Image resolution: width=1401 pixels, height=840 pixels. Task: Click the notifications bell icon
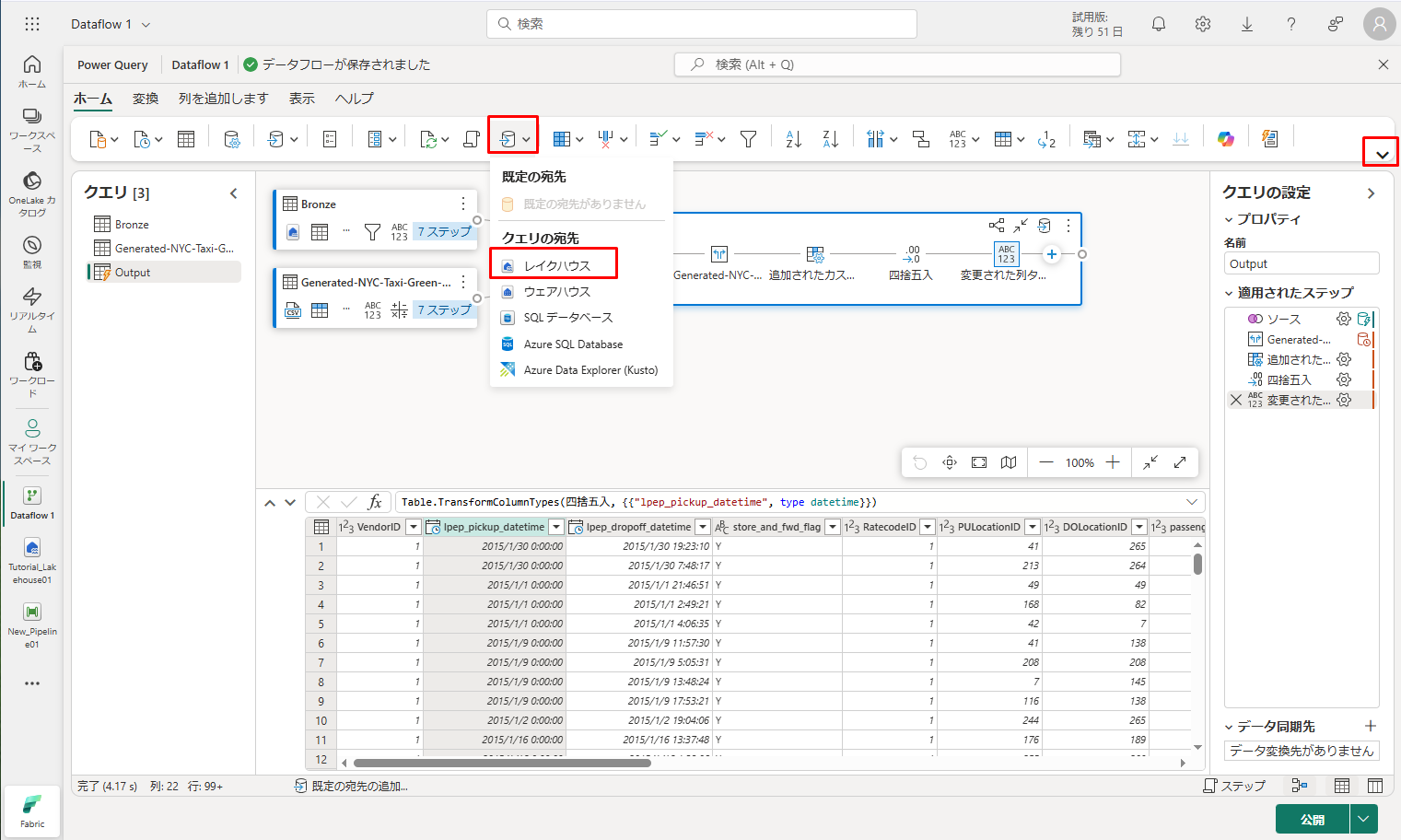tap(1159, 25)
